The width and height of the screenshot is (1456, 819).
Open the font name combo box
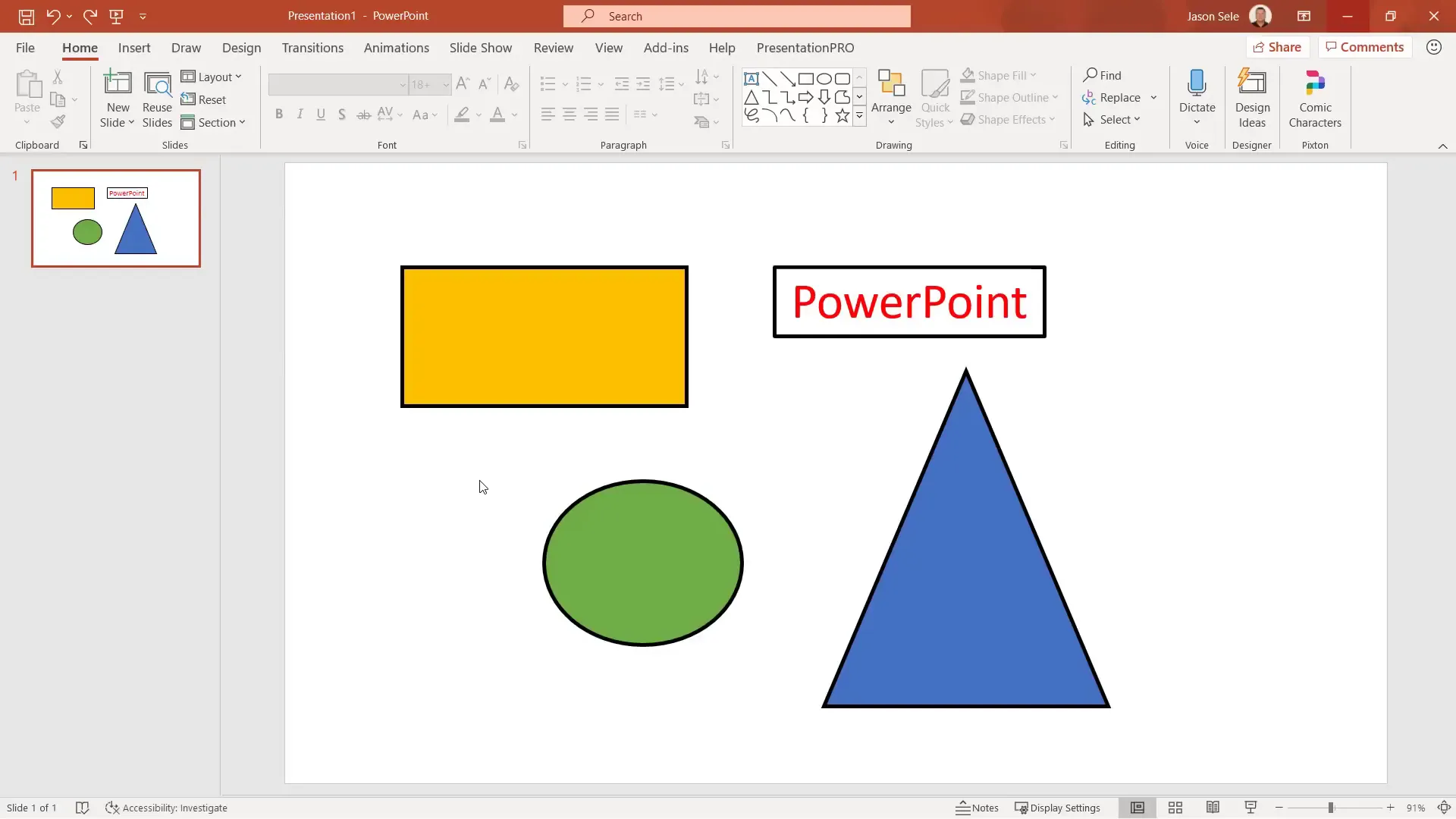(x=338, y=84)
